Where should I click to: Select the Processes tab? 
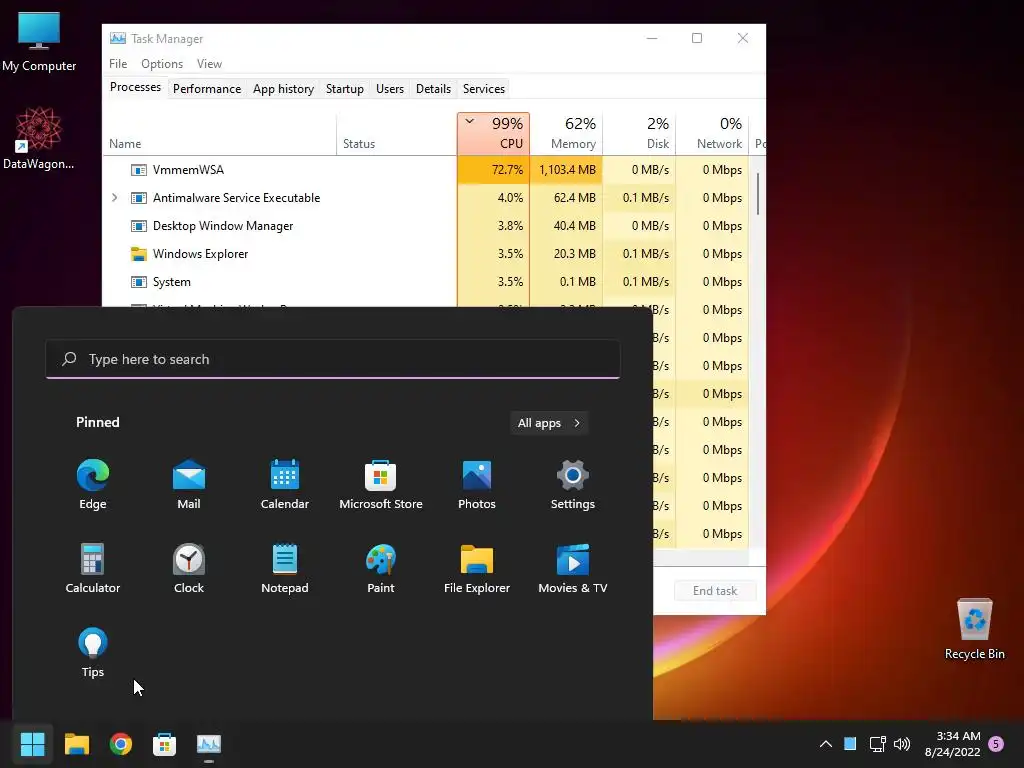(135, 88)
